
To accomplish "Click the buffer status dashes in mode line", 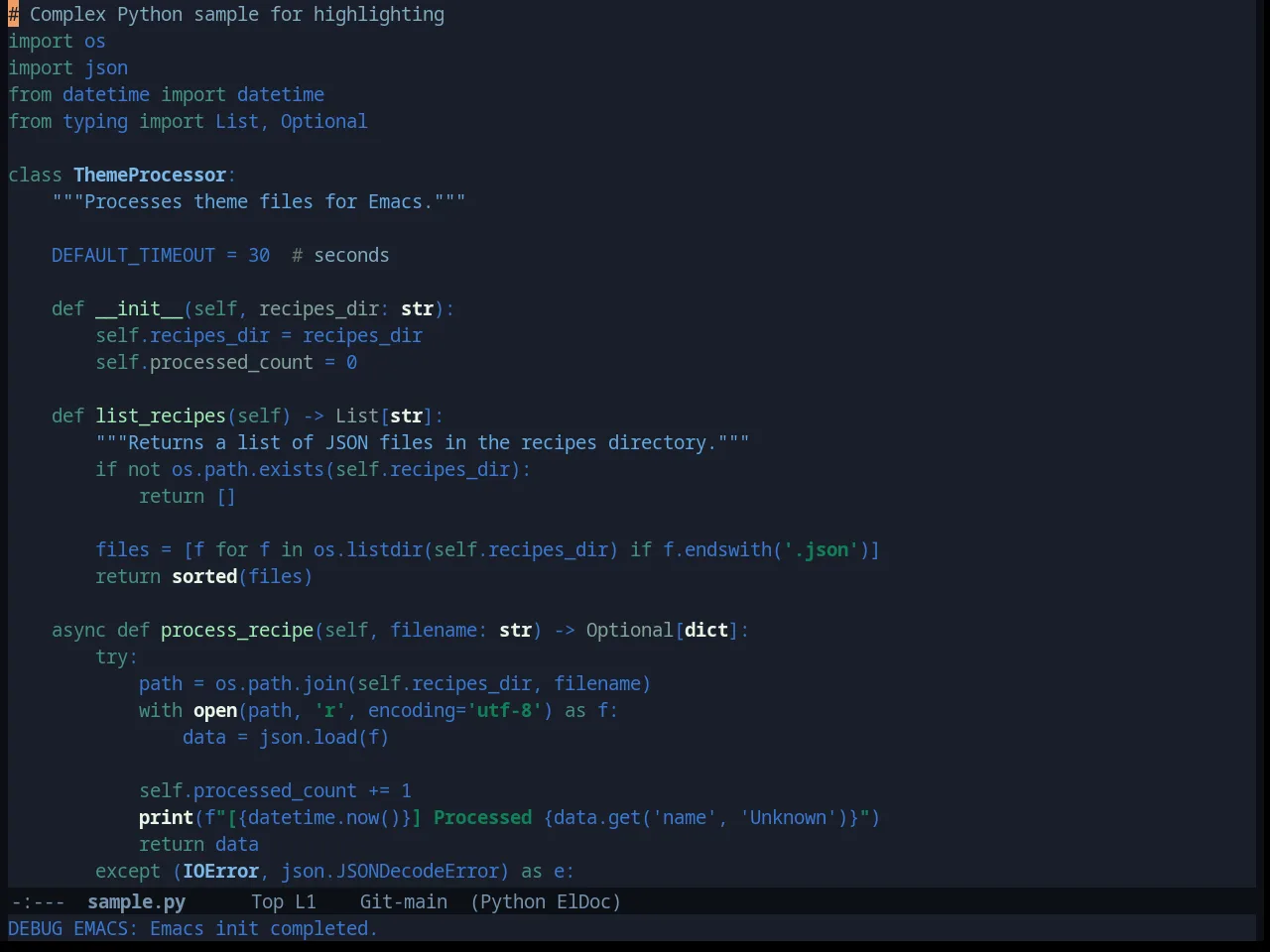I will click(38, 901).
